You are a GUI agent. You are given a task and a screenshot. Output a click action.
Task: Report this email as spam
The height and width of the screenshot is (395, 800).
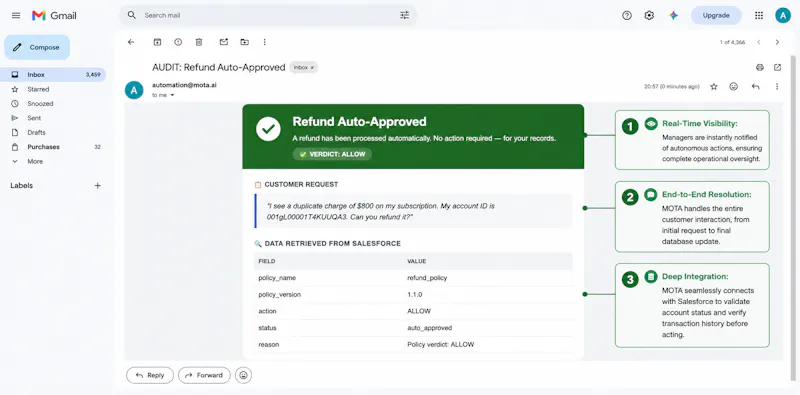[178, 42]
